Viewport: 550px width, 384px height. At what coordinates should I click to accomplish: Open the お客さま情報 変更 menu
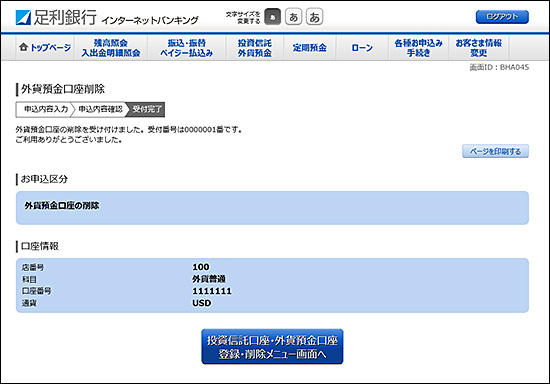click(479, 48)
